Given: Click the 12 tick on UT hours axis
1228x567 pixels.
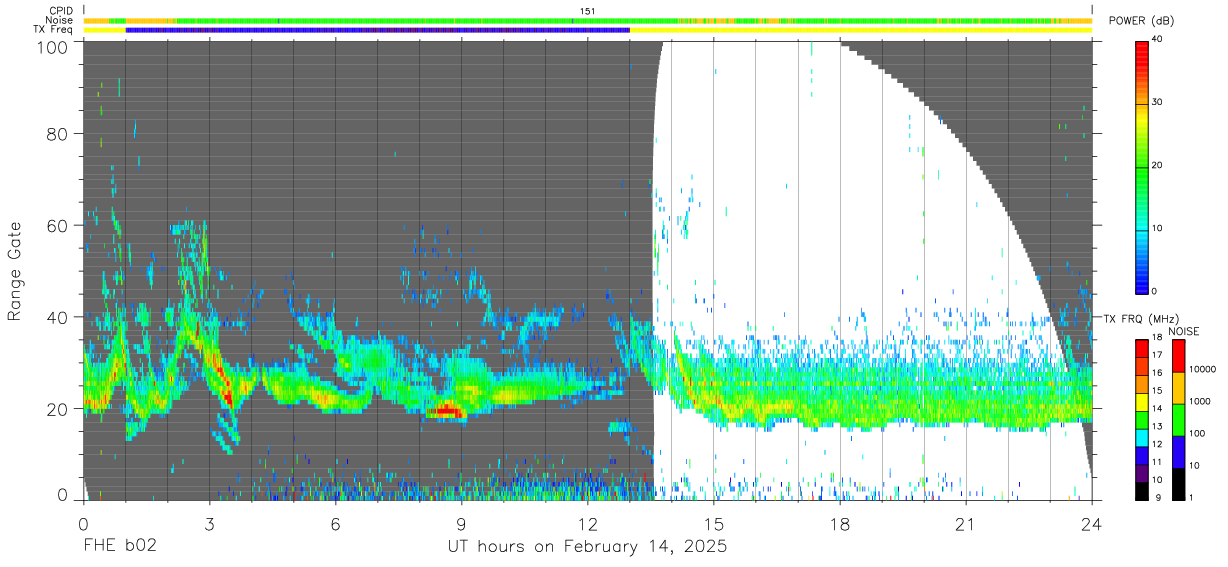Looking at the screenshot, I should (587, 524).
